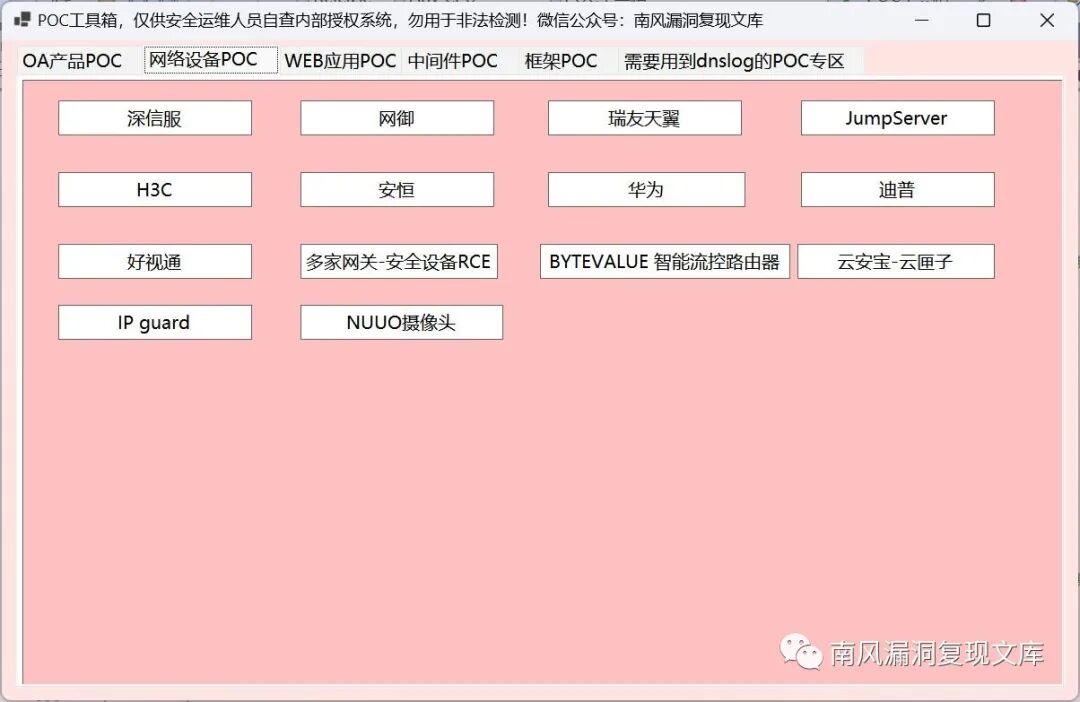Select the 多家网关-安全设备RCE button
The image size is (1080, 702).
pyautogui.click(x=399, y=261)
